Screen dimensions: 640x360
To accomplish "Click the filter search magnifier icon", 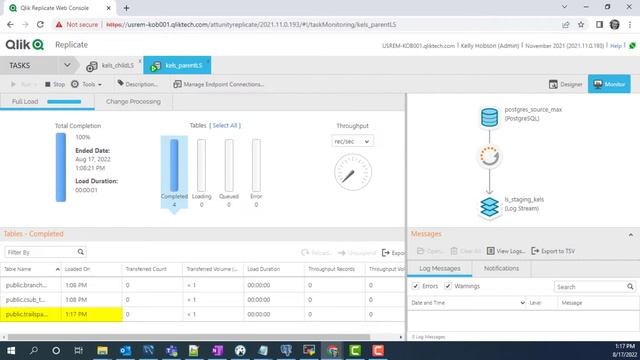I will point(81,252).
